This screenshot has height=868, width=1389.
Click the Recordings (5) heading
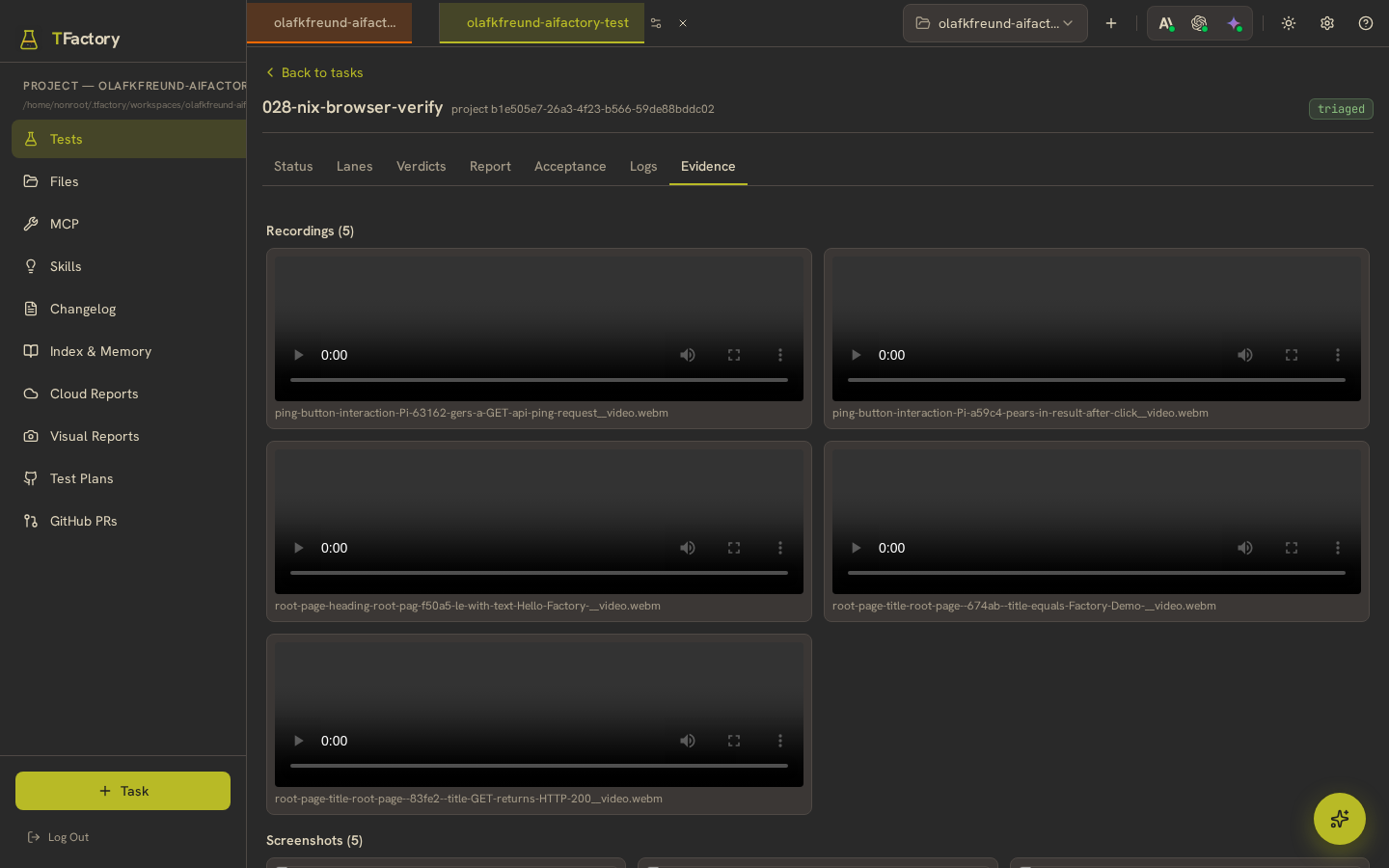(311, 231)
